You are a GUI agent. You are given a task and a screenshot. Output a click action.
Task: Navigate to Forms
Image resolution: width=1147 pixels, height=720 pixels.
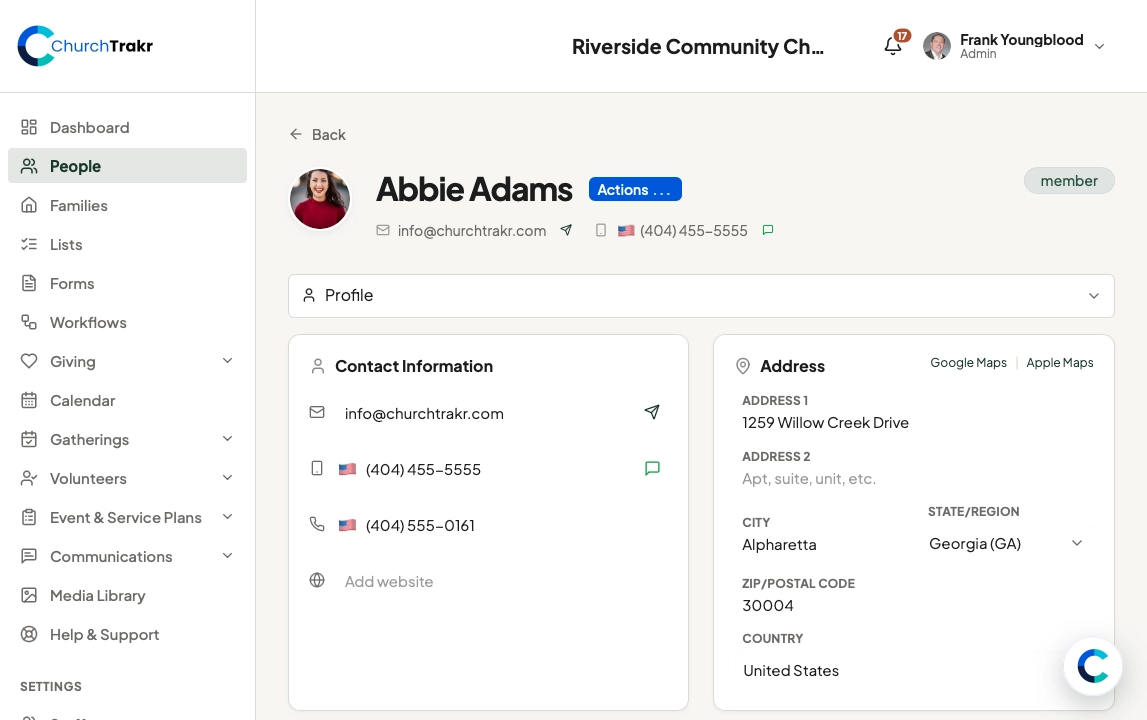tap(127, 283)
